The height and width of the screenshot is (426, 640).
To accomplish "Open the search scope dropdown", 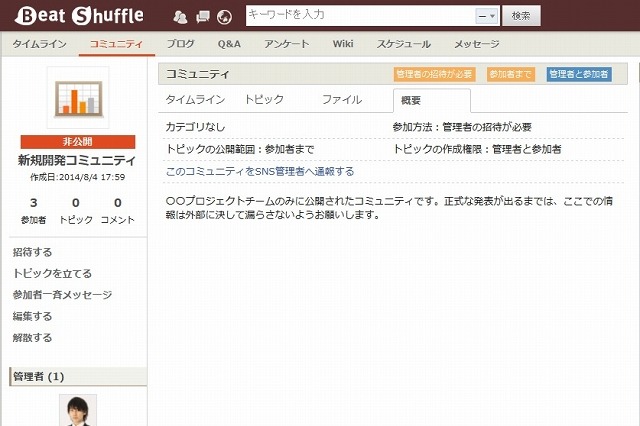I will click(x=487, y=16).
